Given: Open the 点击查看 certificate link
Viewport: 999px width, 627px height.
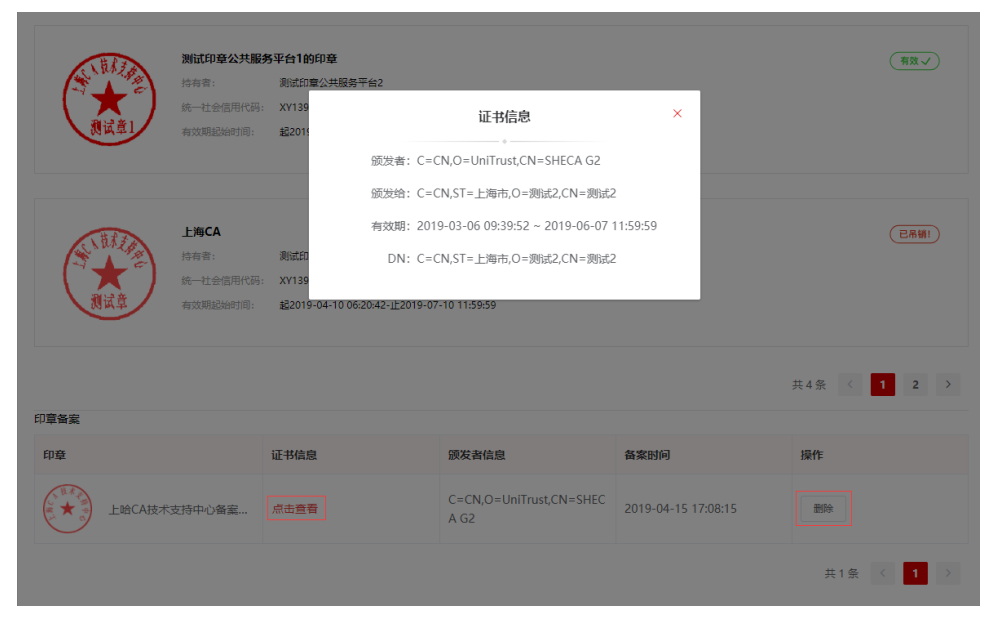Looking at the screenshot, I should 295,508.
